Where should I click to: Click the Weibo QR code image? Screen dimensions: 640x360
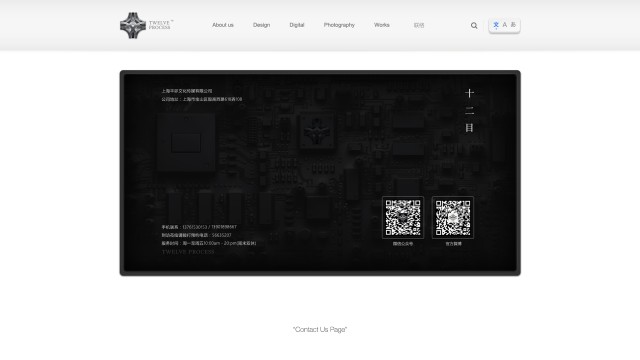(453, 218)
